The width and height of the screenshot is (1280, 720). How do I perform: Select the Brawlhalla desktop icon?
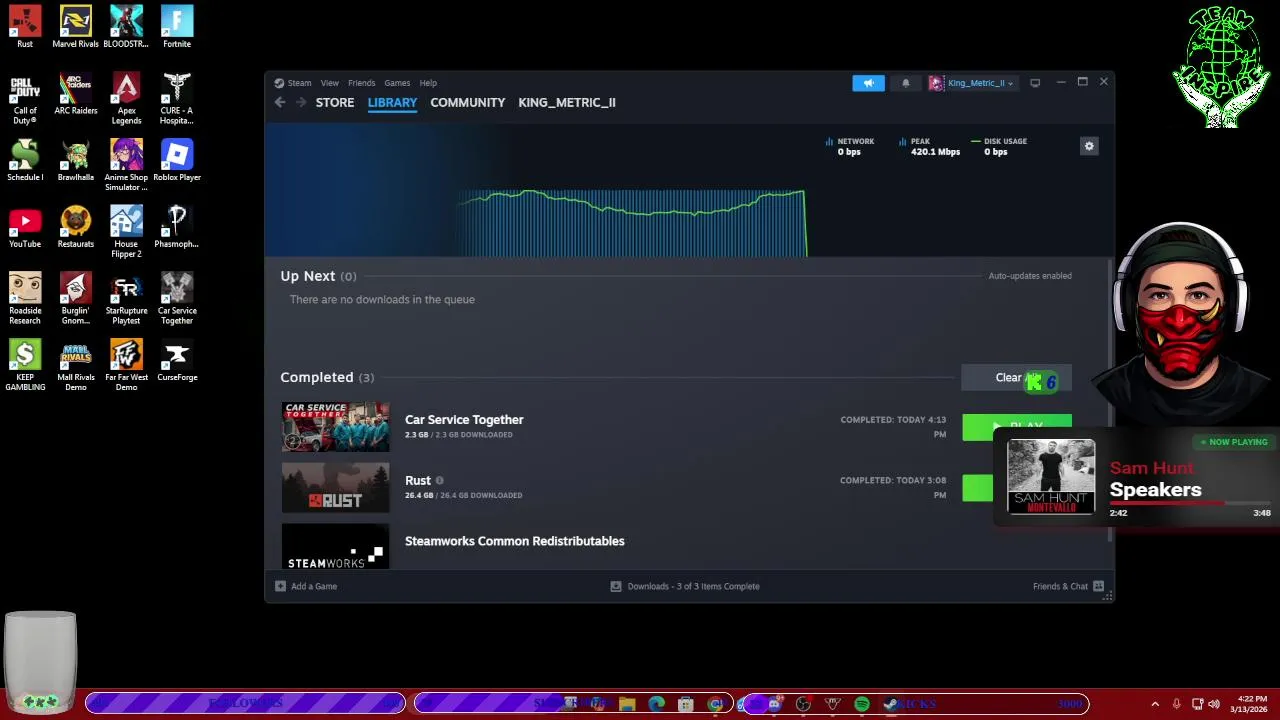coord(76,161)
